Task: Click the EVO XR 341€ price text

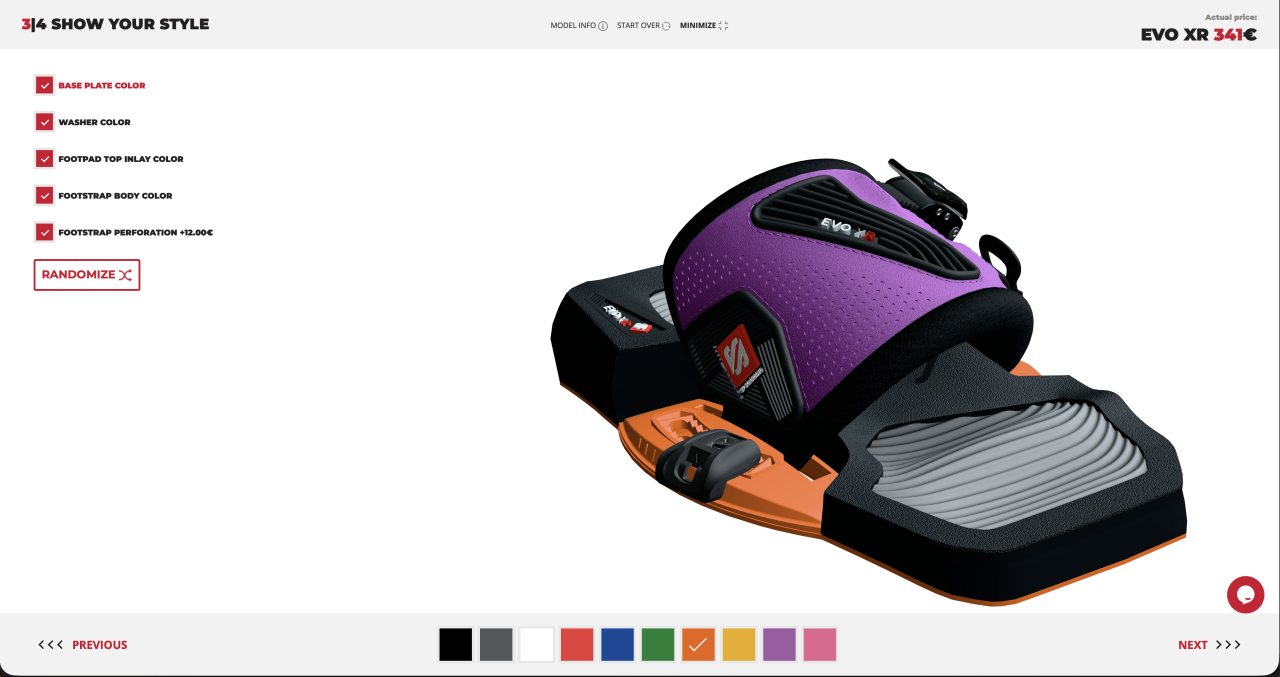Action: 1198,34
